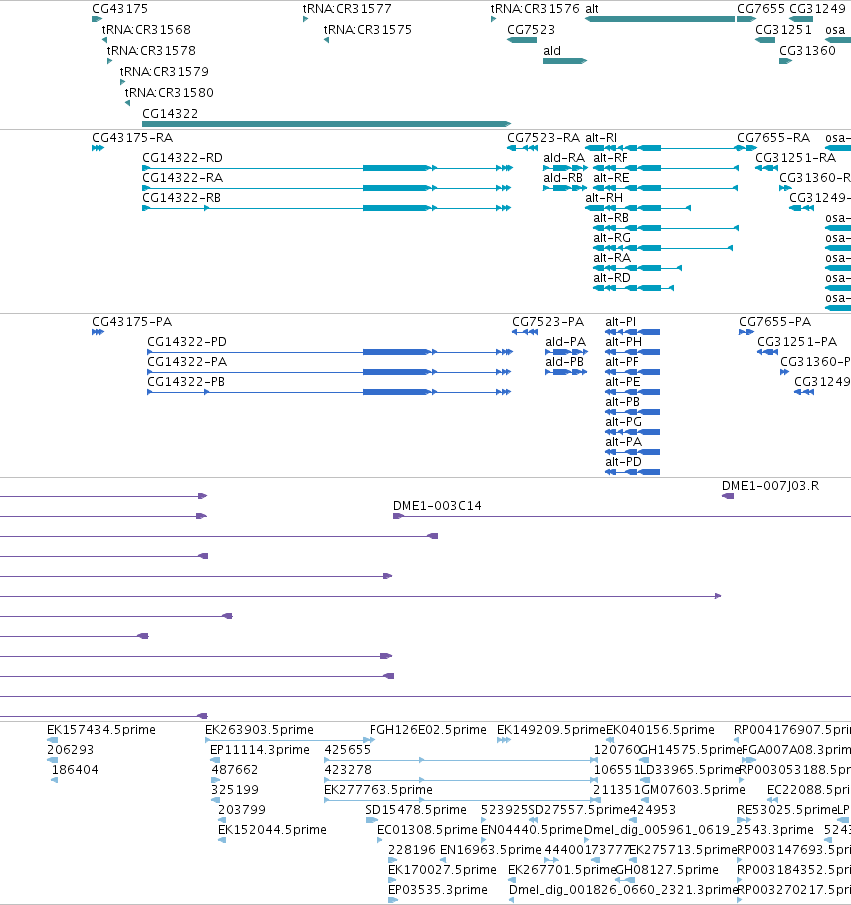The width and height of the screenshot is (851, 905).
Task: Click tRNA:CR31578 feature label
Action: pos(151,51)
